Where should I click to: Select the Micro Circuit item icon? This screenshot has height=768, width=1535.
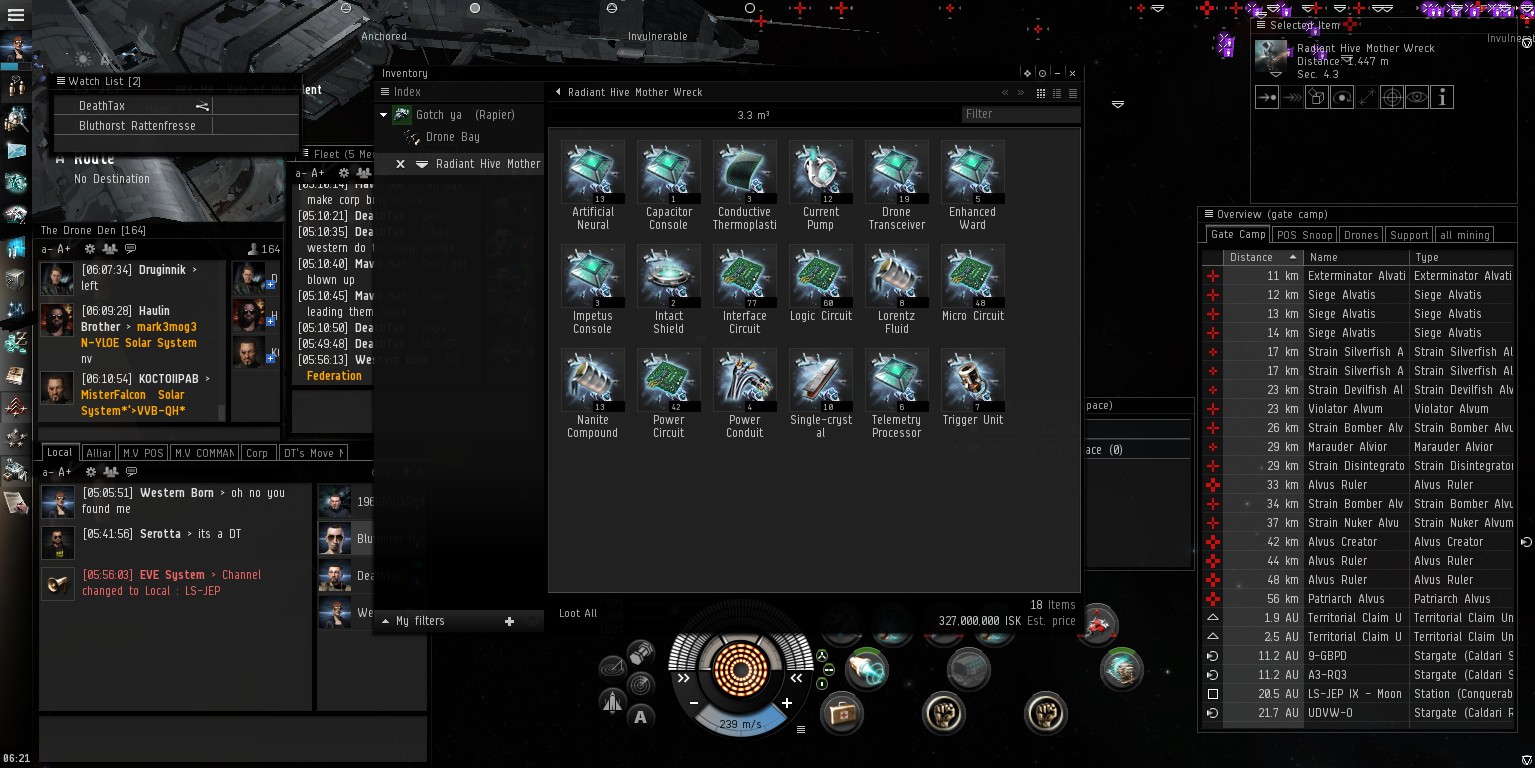(x=973, y=276)
